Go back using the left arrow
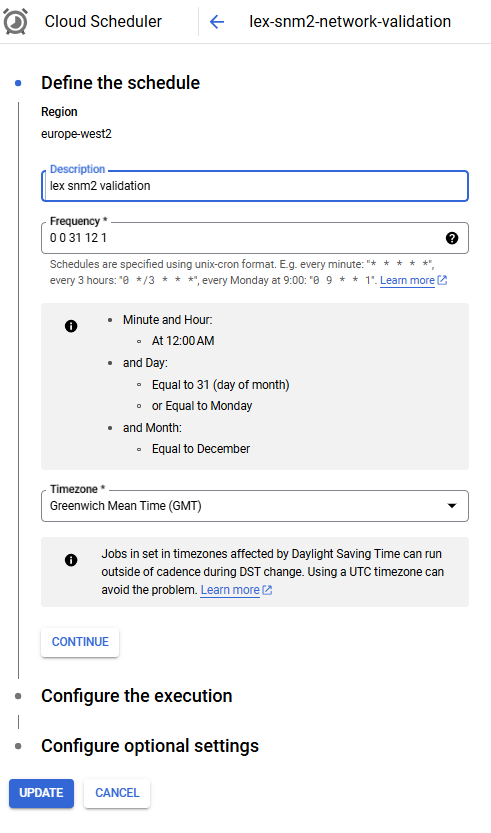 pyautogui.click(x=217, y=22)
